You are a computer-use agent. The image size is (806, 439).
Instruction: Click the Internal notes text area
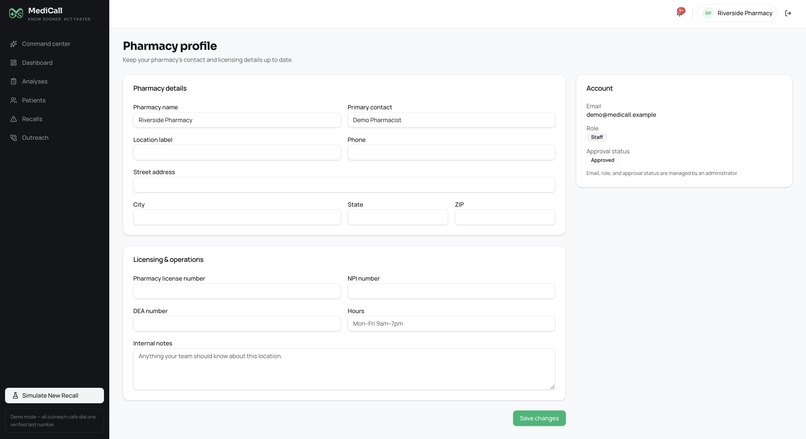point(344,369)
